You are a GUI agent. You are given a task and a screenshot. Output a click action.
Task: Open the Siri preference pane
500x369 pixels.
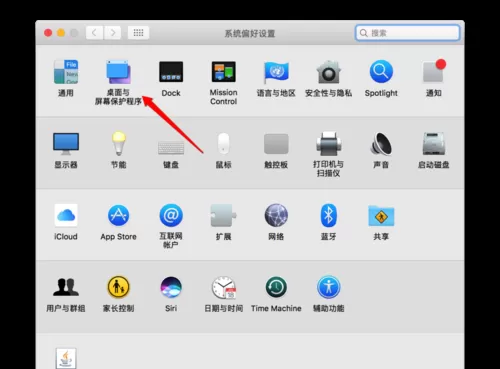point(171,287)
